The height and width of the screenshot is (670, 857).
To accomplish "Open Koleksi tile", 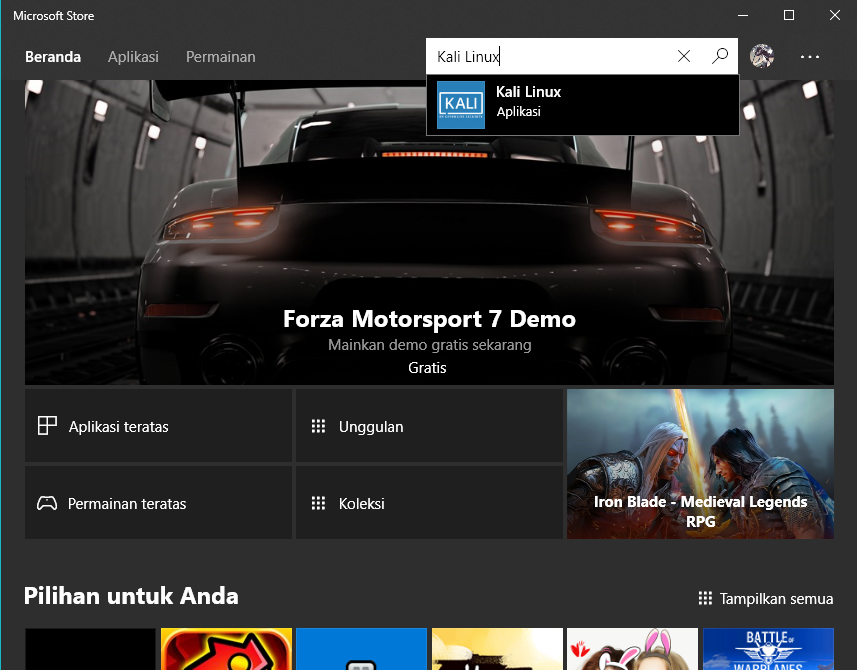I will tap(429, 503).
